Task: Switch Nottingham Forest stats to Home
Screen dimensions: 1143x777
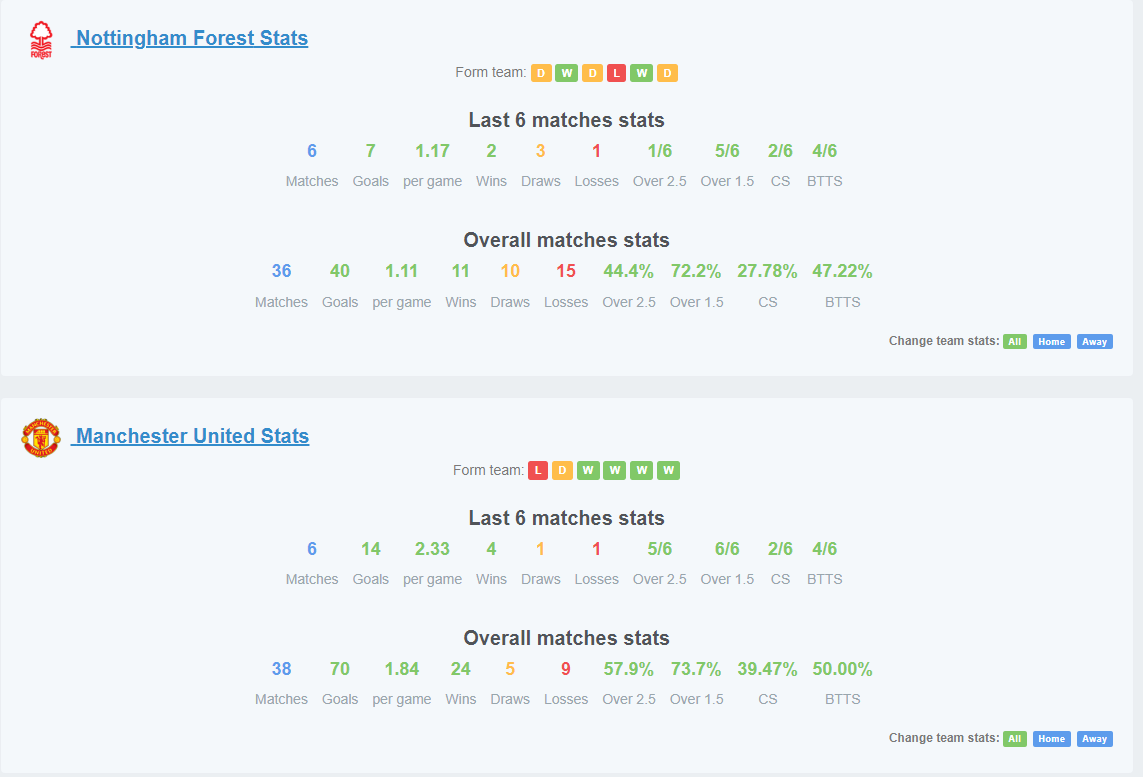Action: pos(1051,341)
